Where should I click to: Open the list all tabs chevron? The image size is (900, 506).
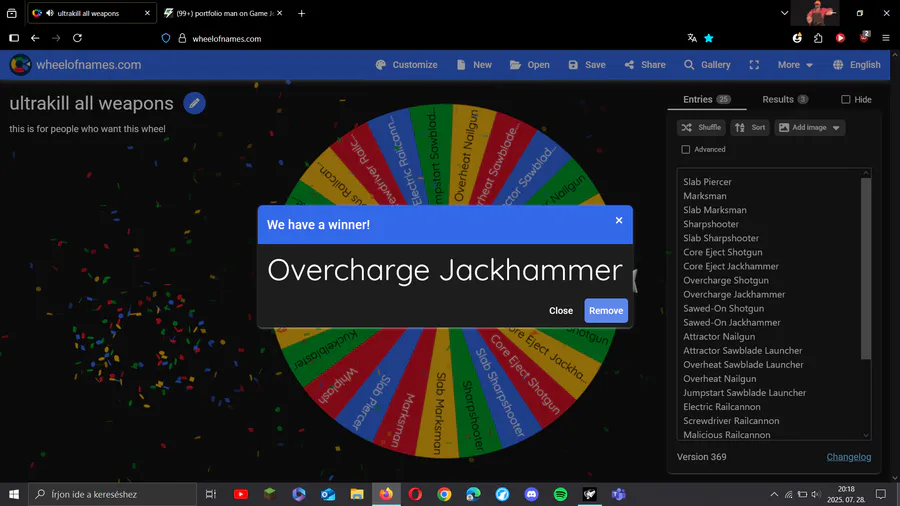[784, 13]
